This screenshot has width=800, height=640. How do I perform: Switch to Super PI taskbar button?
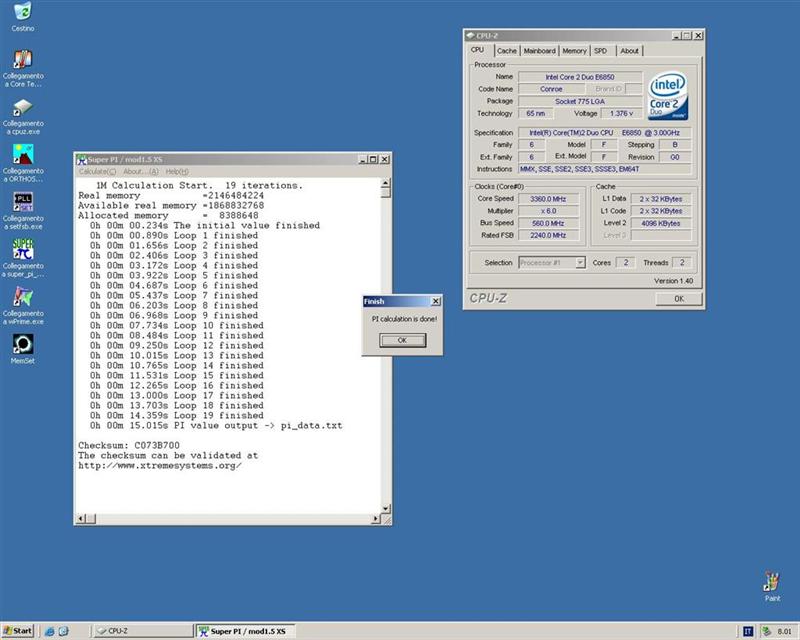[x=245, y=631]
